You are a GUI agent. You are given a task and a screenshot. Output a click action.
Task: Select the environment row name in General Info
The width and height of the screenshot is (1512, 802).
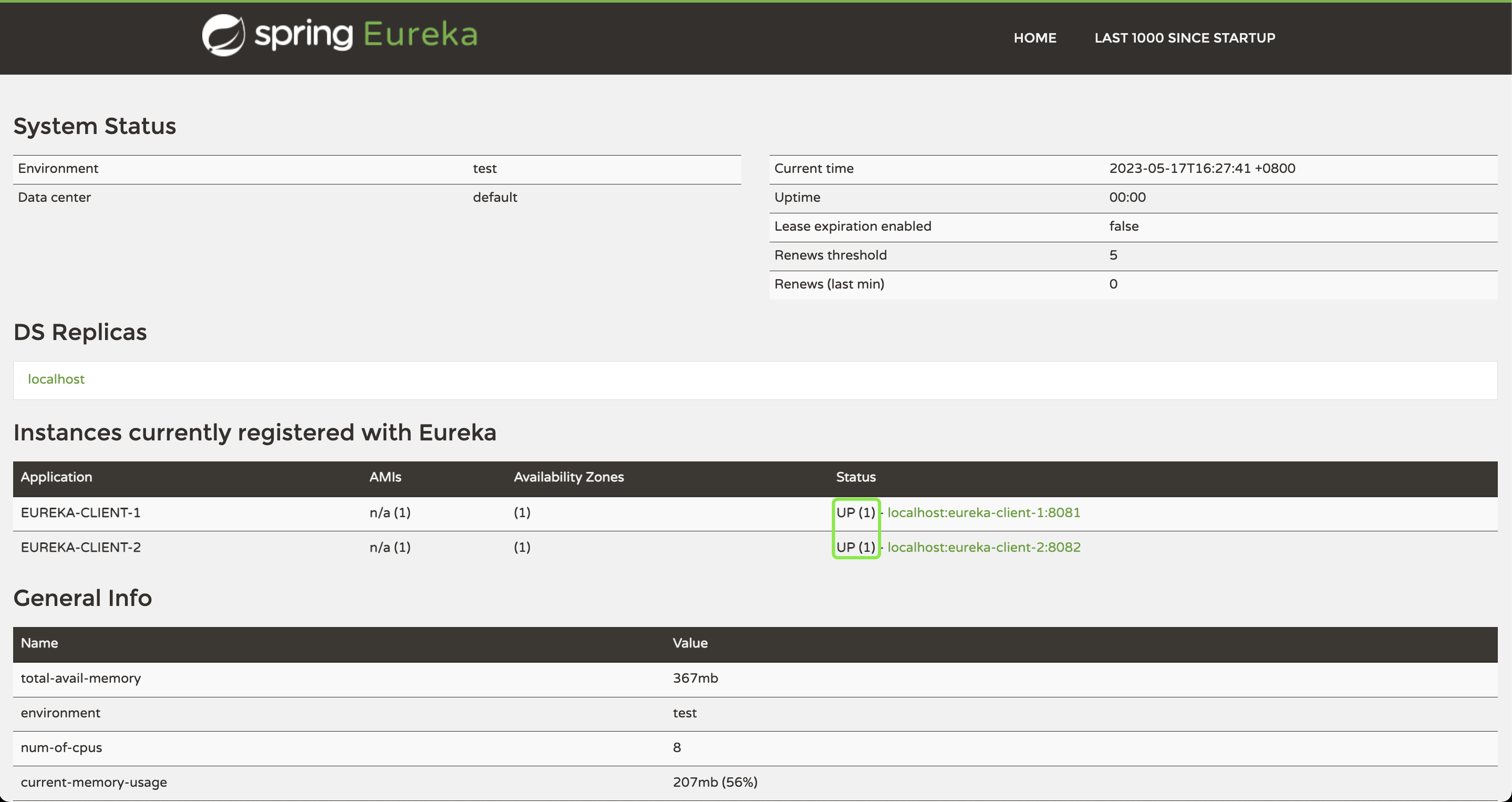[60, 713]
